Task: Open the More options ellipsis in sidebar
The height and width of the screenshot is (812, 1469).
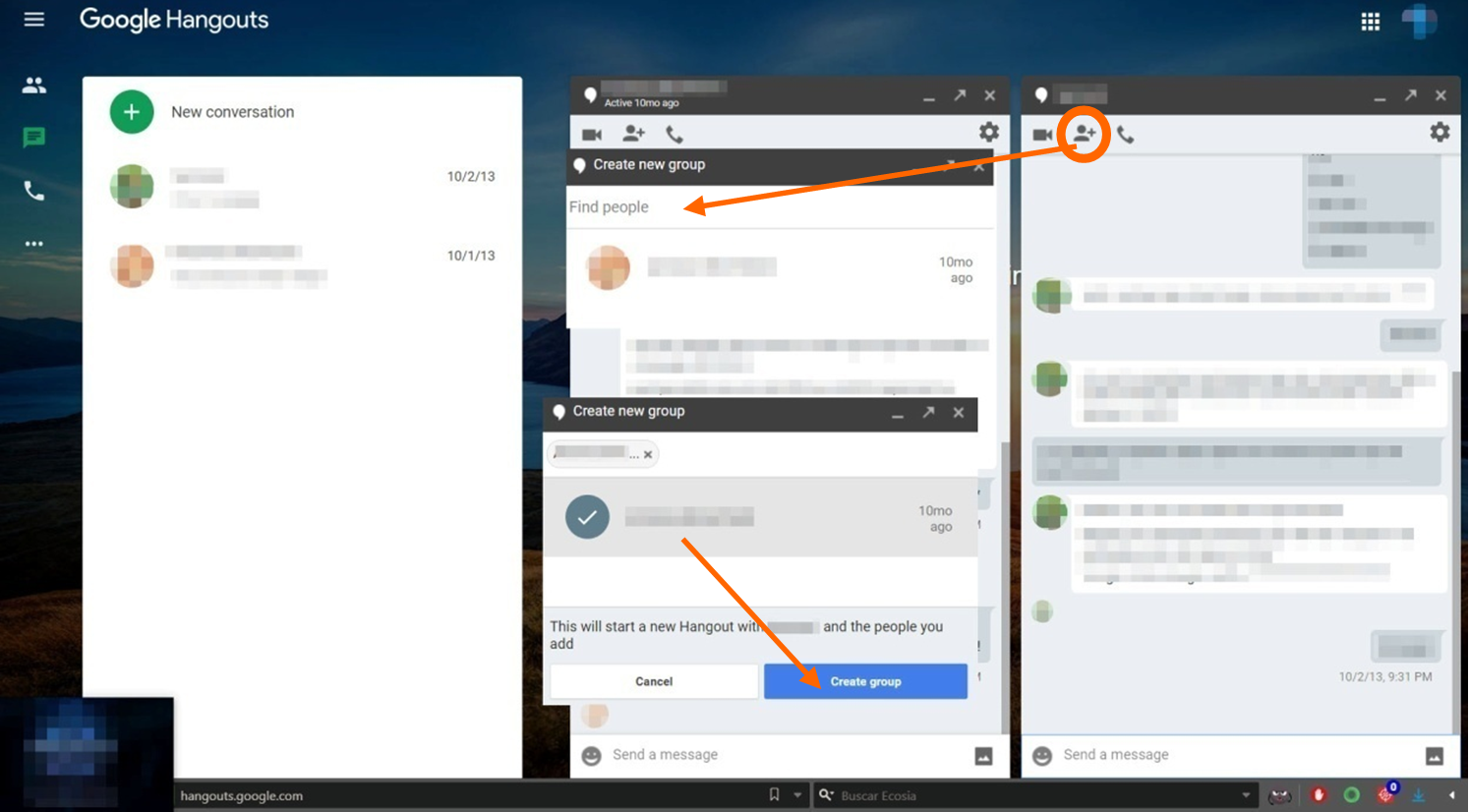Action: (x=33, y=244)
